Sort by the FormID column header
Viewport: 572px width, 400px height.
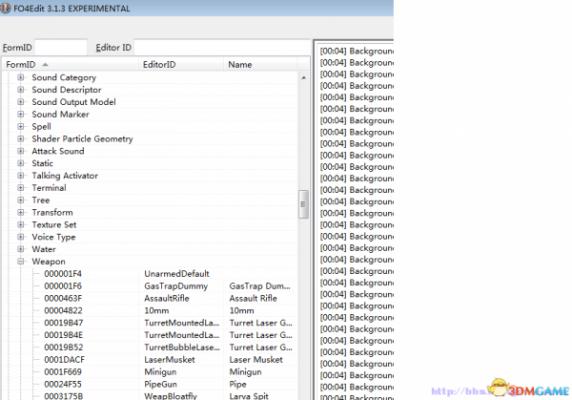tap(71, 65)
